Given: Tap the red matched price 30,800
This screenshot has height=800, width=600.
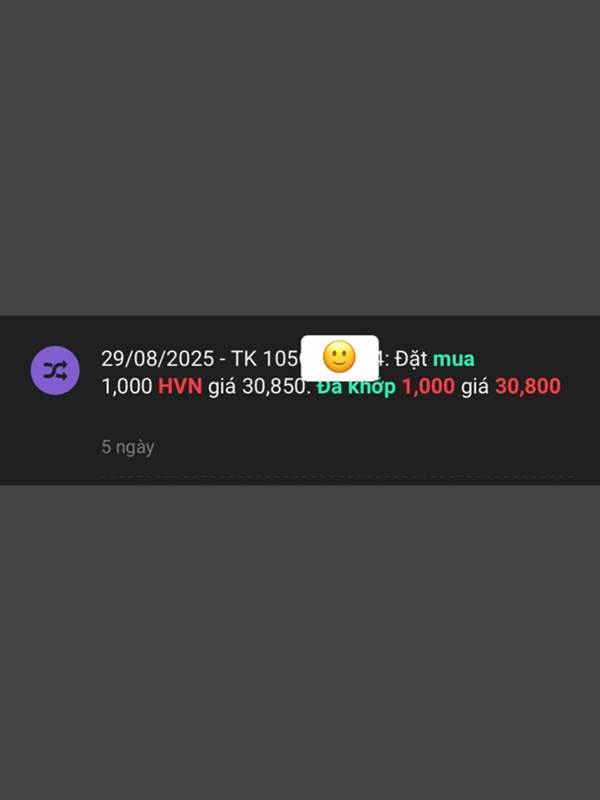Looking at the screenshot, I should pos(528,386).
